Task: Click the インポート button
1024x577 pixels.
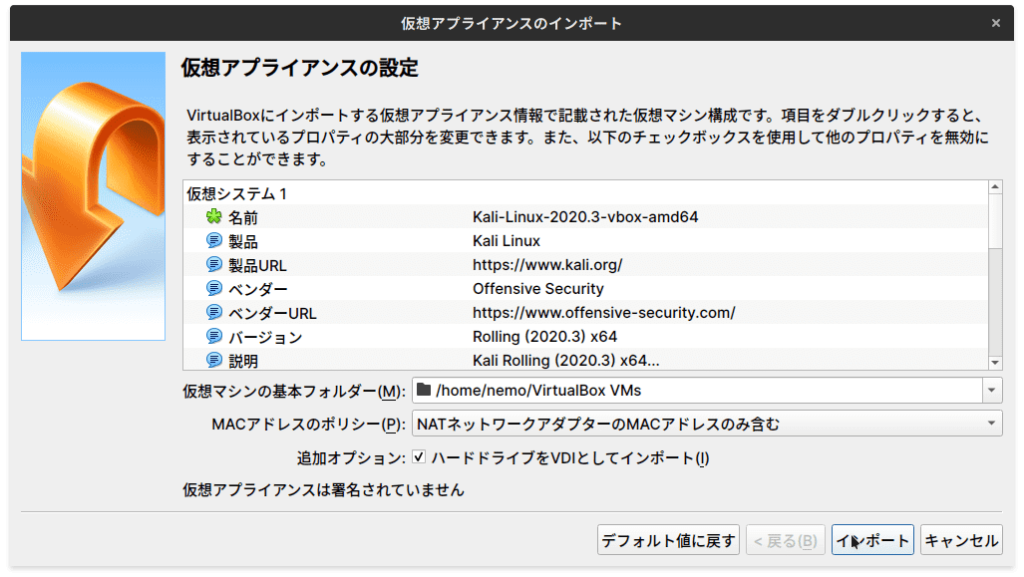Action: tap(872, 540)
